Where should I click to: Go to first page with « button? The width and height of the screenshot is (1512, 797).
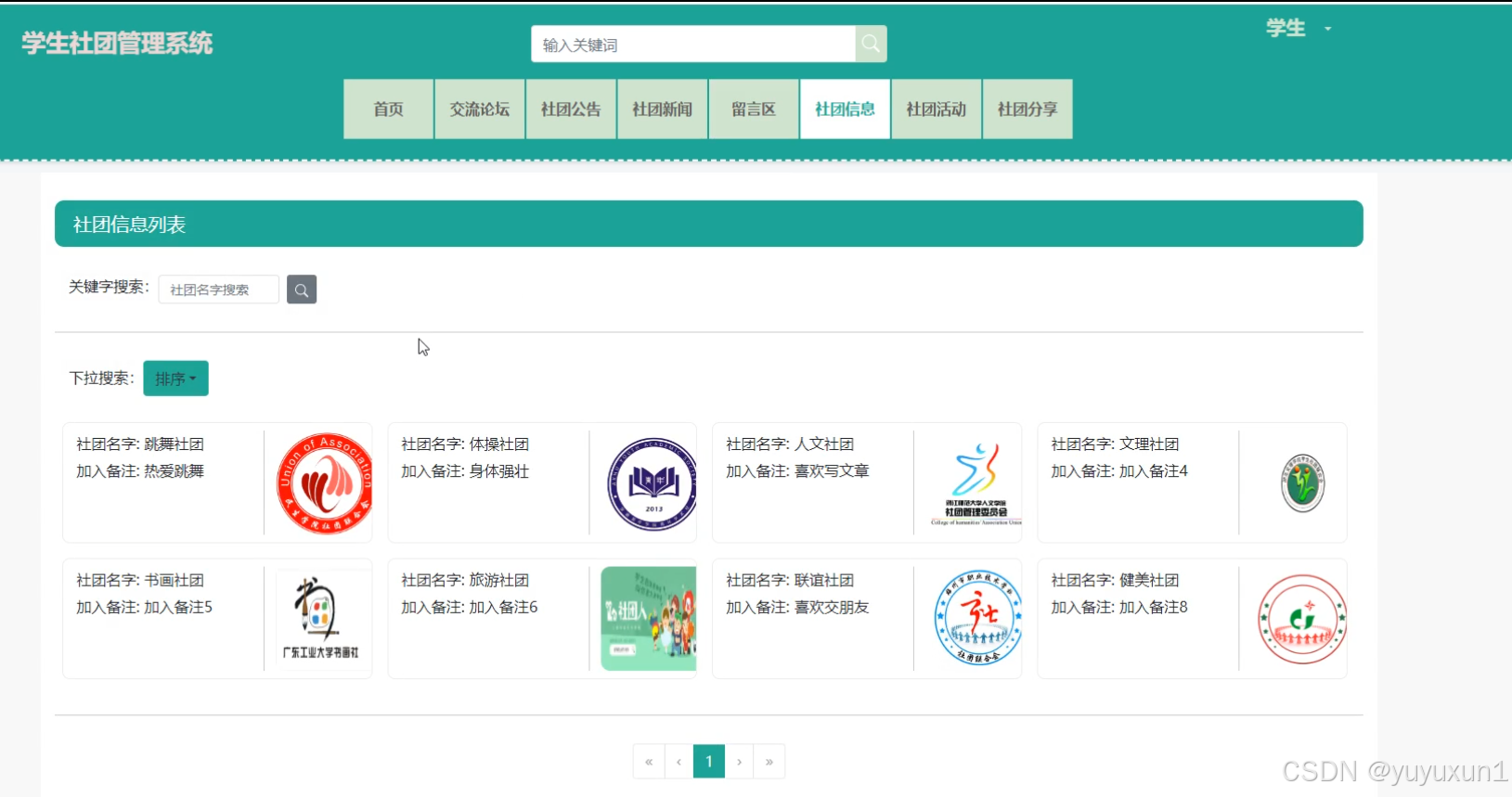coord(649,762)
